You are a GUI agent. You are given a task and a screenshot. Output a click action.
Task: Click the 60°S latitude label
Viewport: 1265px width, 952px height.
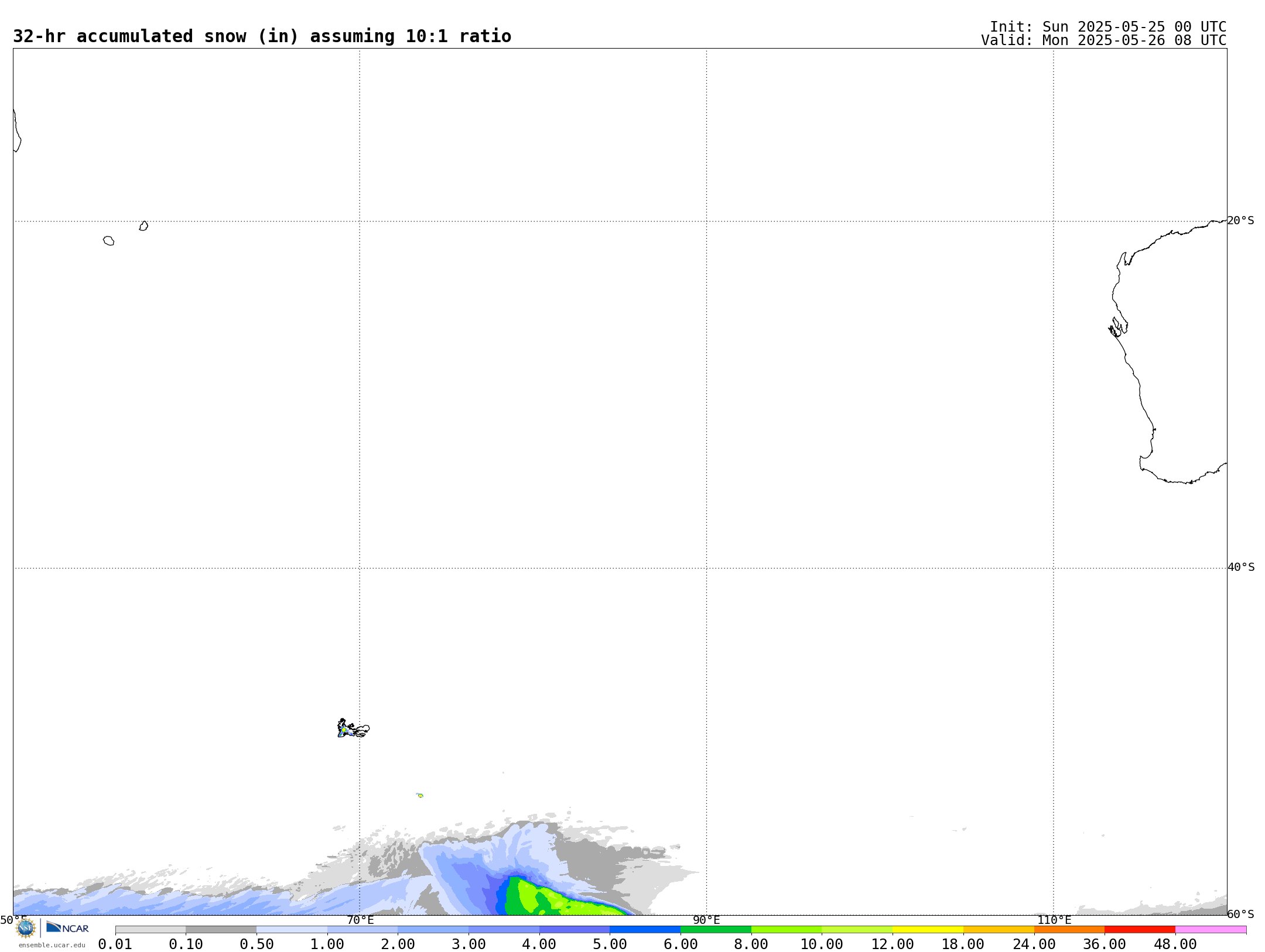tap(1241, 914)
